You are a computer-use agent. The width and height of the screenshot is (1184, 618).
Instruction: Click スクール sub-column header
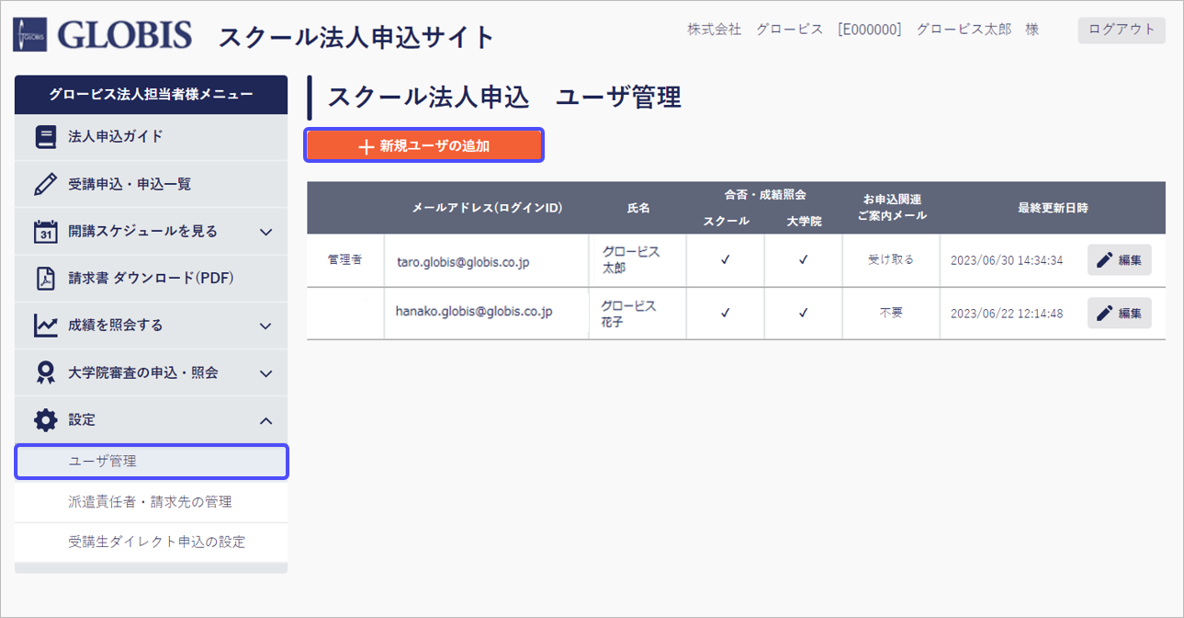point(726,221)
